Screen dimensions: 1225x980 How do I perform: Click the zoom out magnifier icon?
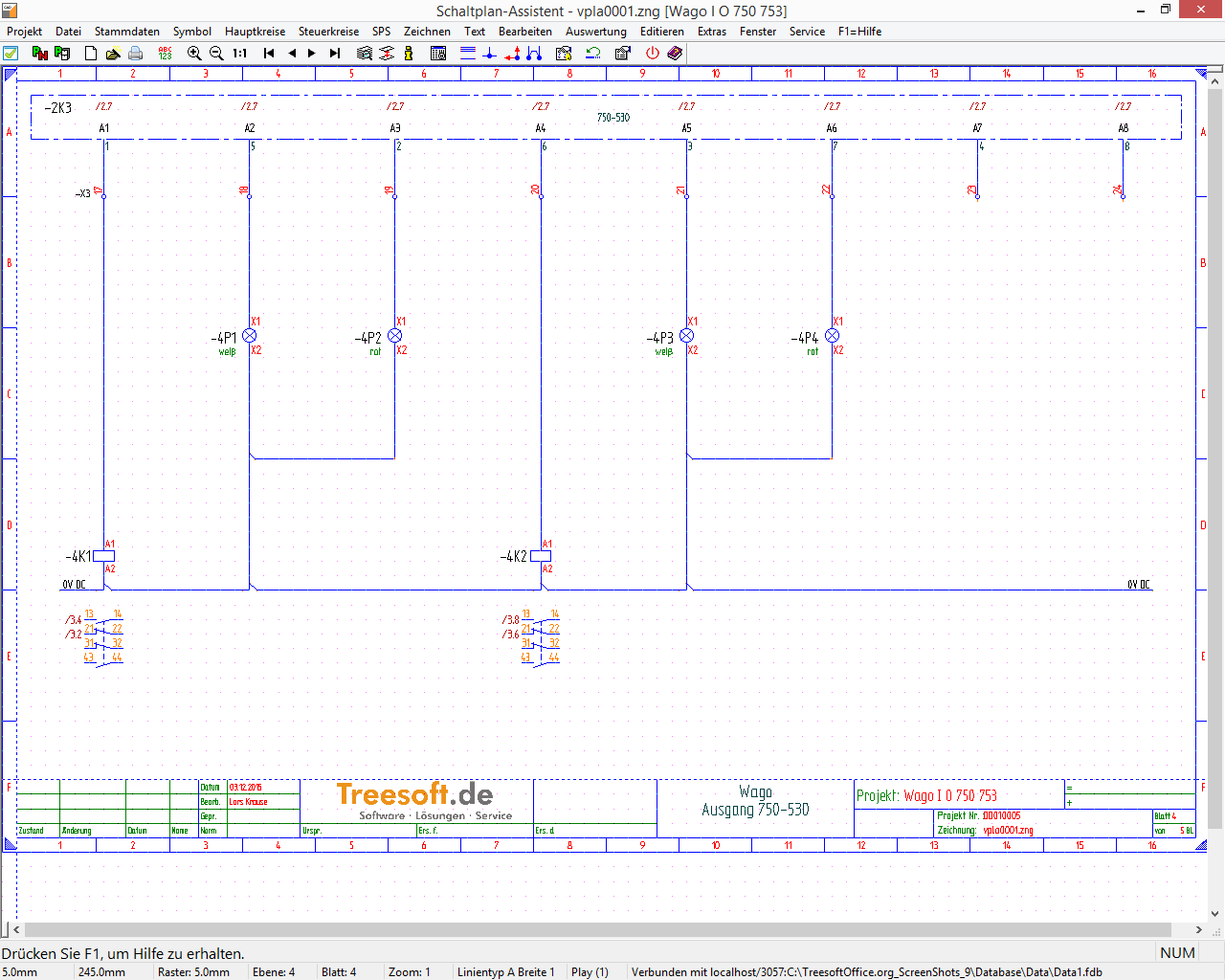216,54
